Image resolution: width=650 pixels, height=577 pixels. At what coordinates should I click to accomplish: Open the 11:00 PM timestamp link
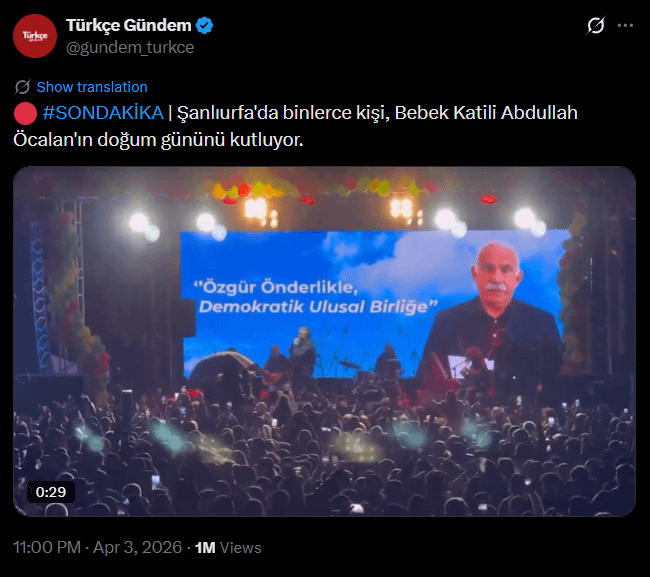point(47,547)
